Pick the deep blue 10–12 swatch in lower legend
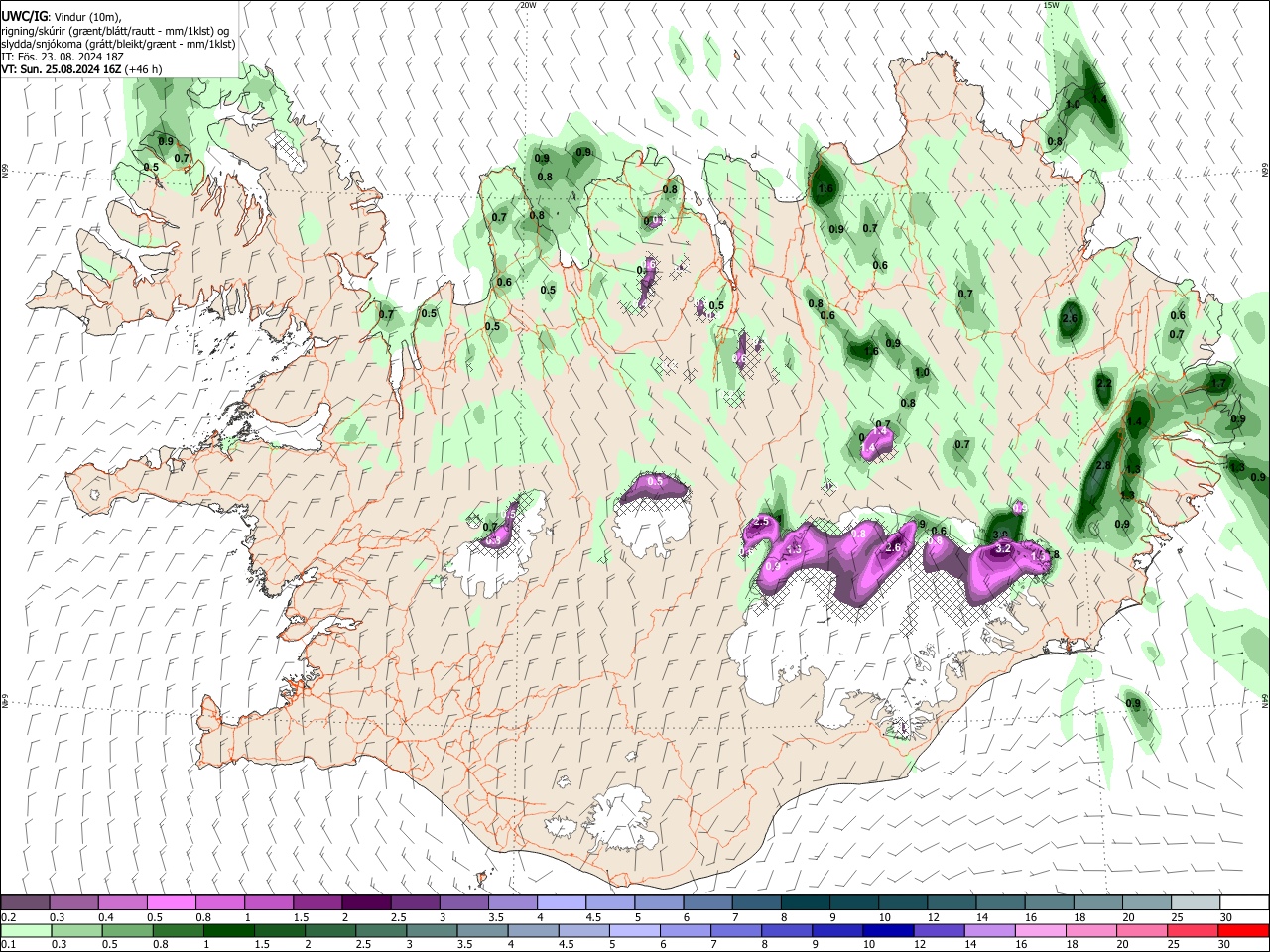 click(x=888, y=930)
